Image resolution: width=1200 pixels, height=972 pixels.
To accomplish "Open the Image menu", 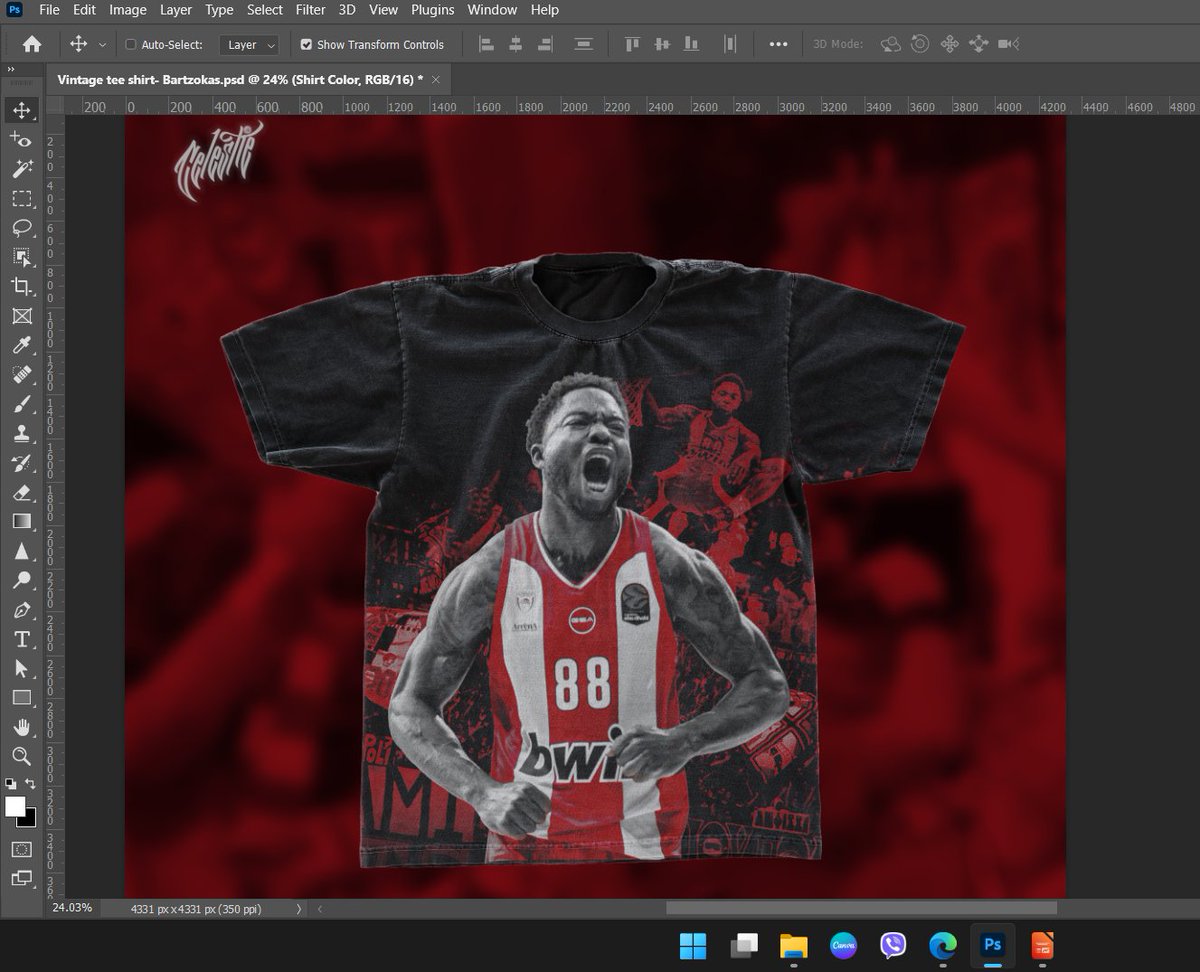I will (128, 10).
